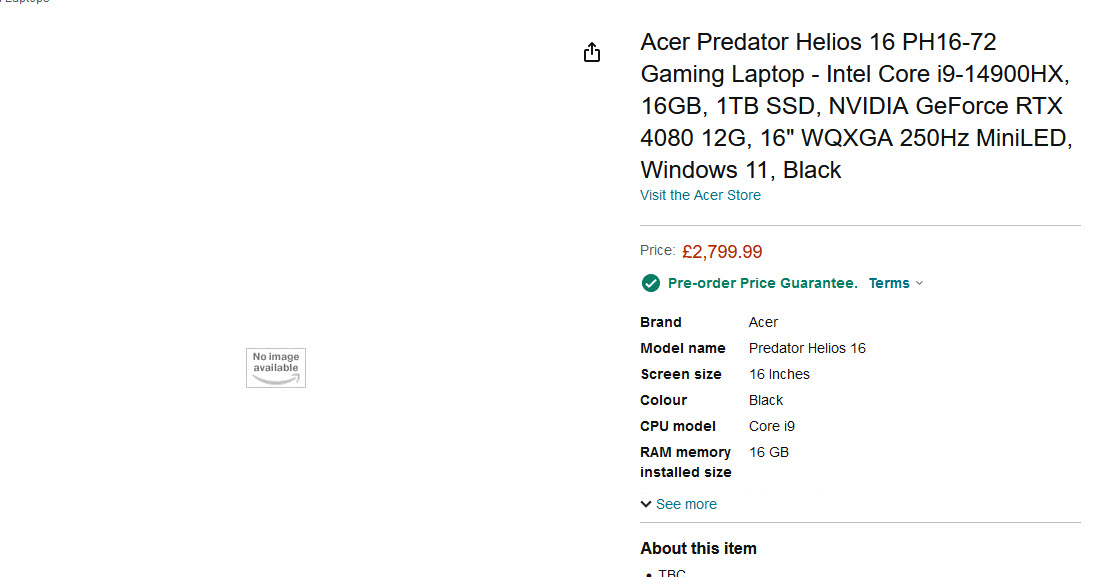
Task: Click the green Pre-order Price Guarantee checkmark icon
Action: click(650, 283)
